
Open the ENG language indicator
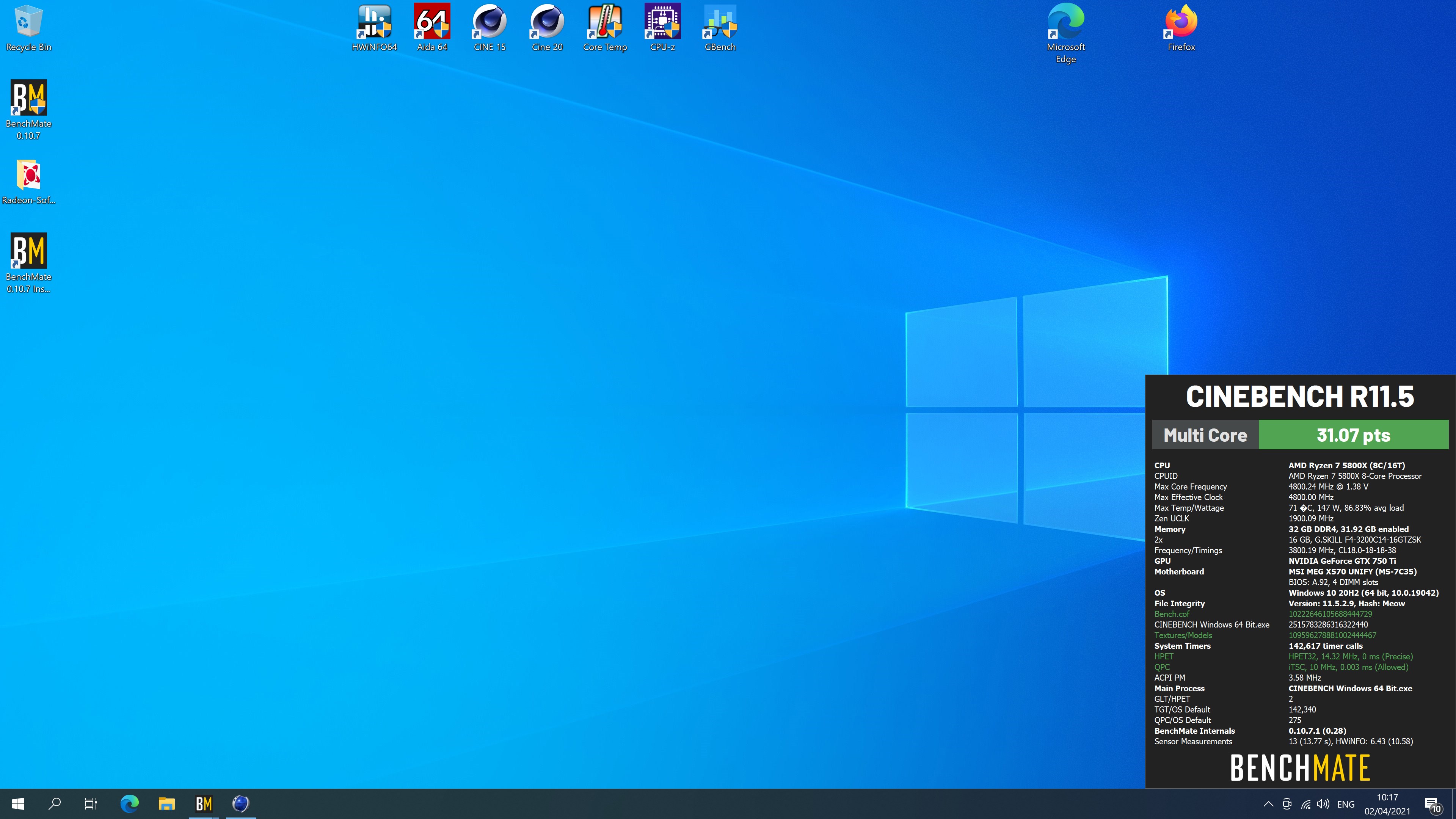tap(1346, 804)
